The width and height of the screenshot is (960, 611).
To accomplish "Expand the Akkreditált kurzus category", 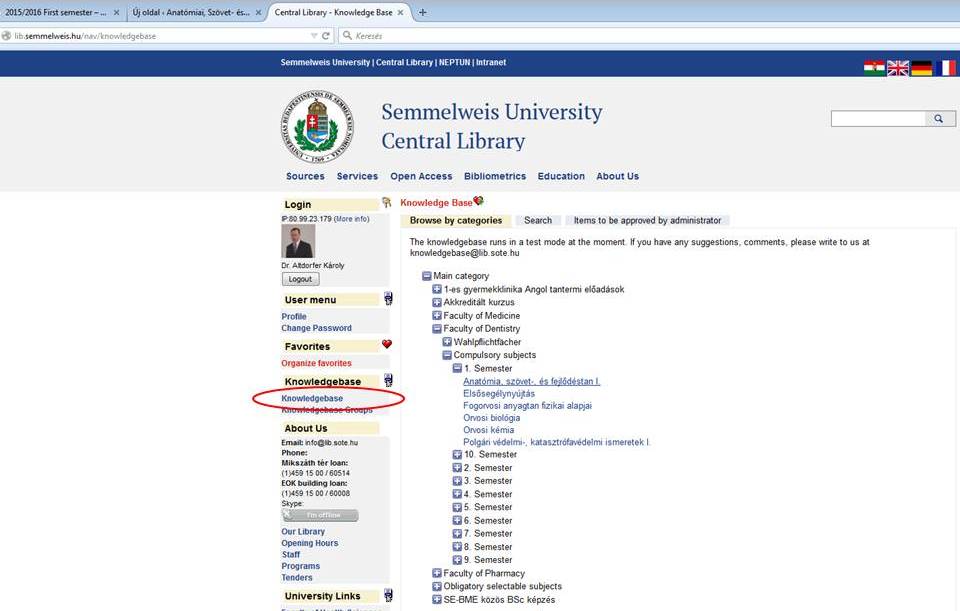I will [437, 302].
